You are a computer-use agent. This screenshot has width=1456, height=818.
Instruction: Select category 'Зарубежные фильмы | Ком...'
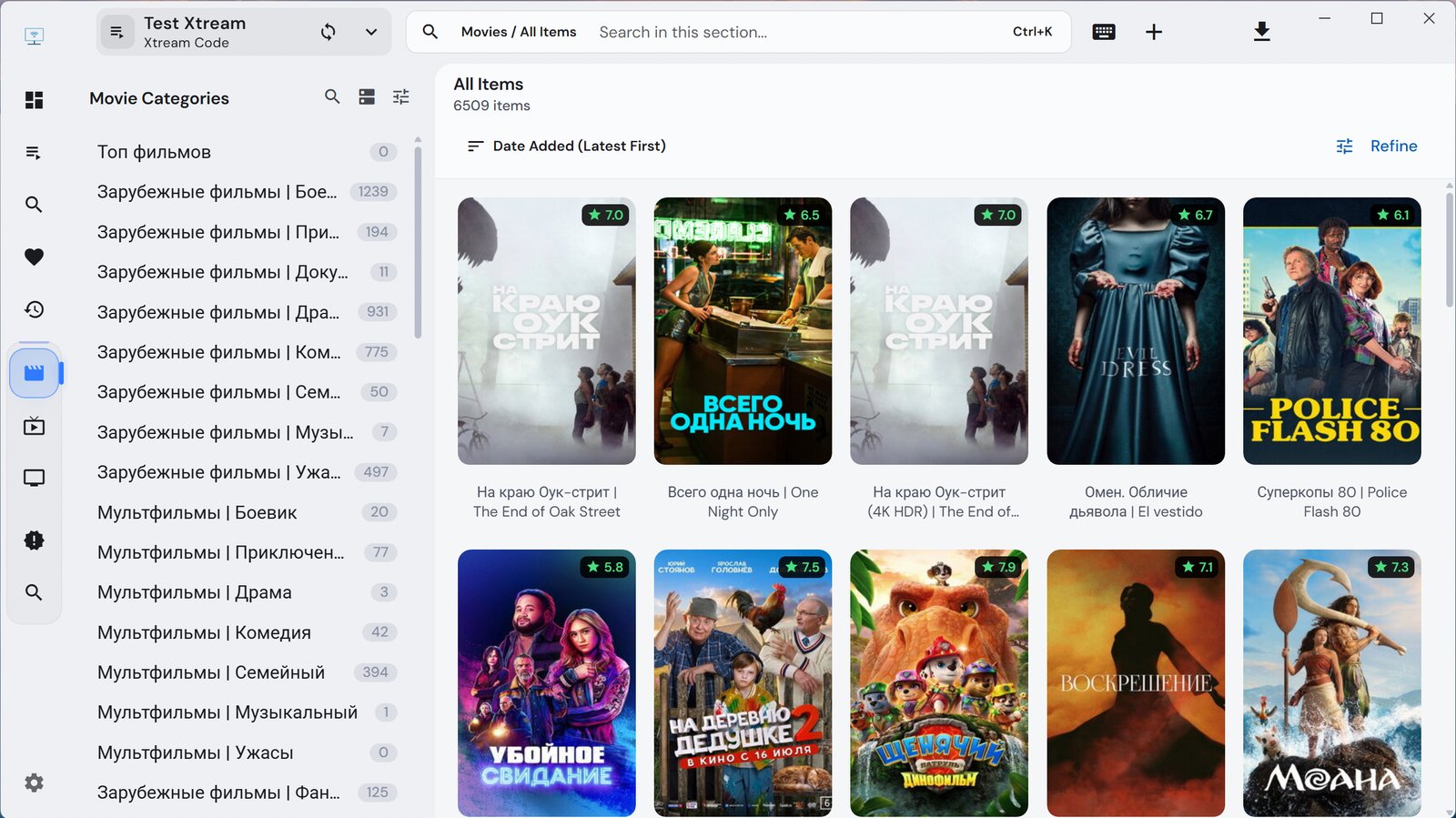246,352
